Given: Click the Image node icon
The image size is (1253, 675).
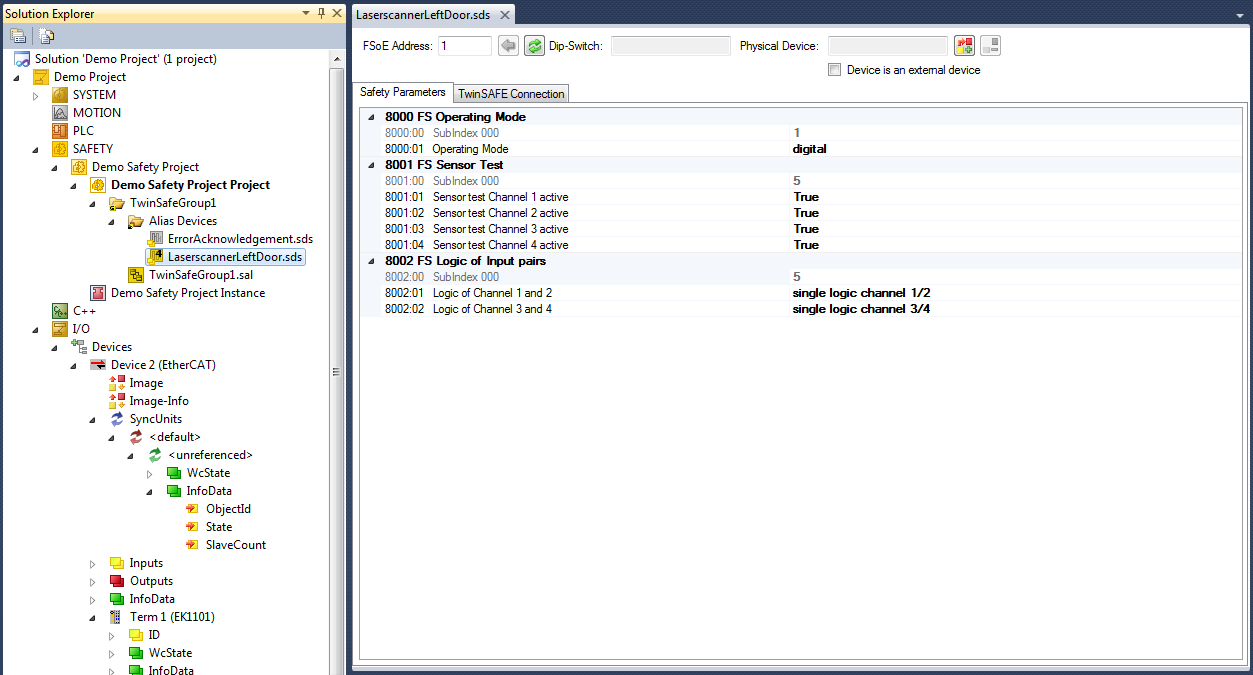Looking at the screenshot, I should pyautogui.click(x=117, y=383).
